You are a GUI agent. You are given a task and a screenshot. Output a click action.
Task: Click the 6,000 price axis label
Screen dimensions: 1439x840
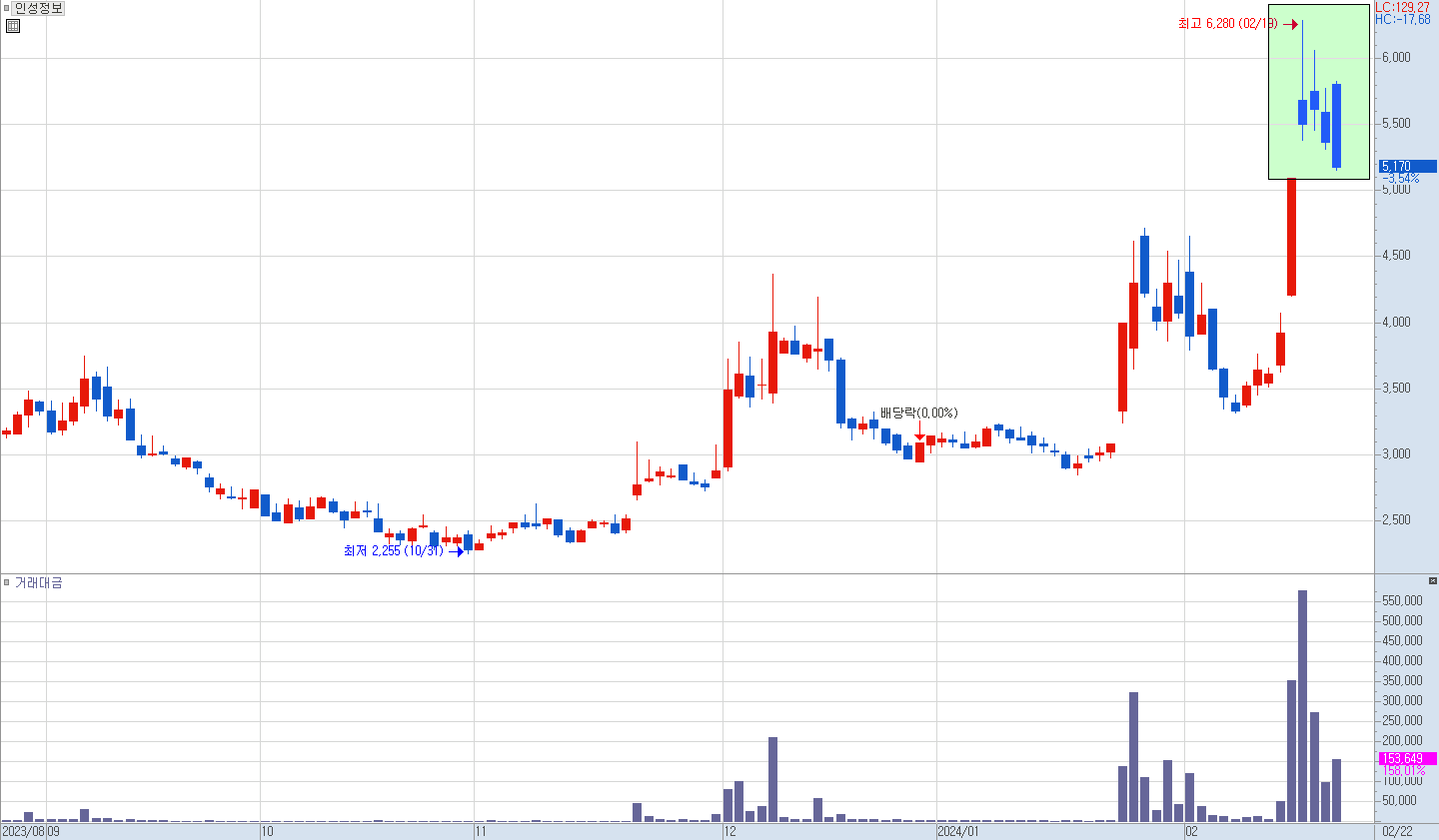point(1396,58)
